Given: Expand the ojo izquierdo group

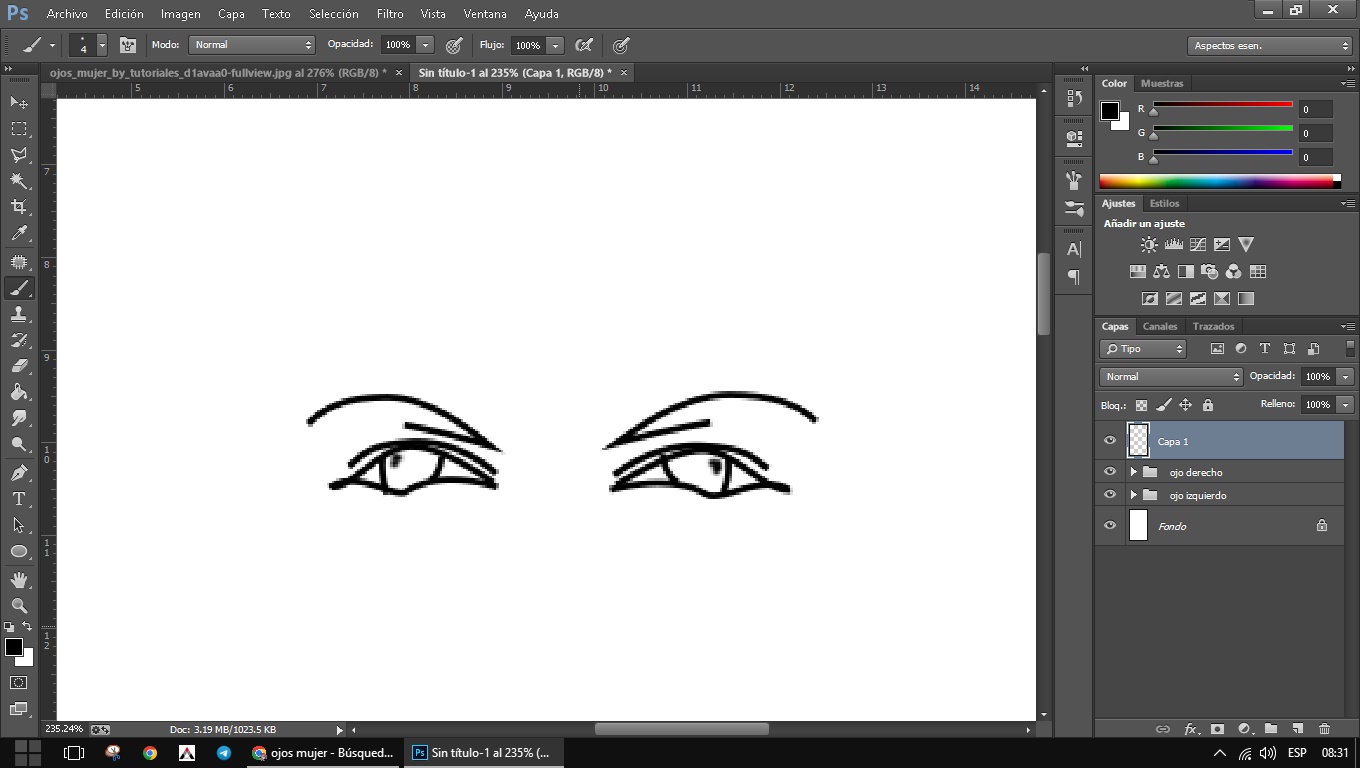Looking at the screenshot, I should (x=1133, y=495).
